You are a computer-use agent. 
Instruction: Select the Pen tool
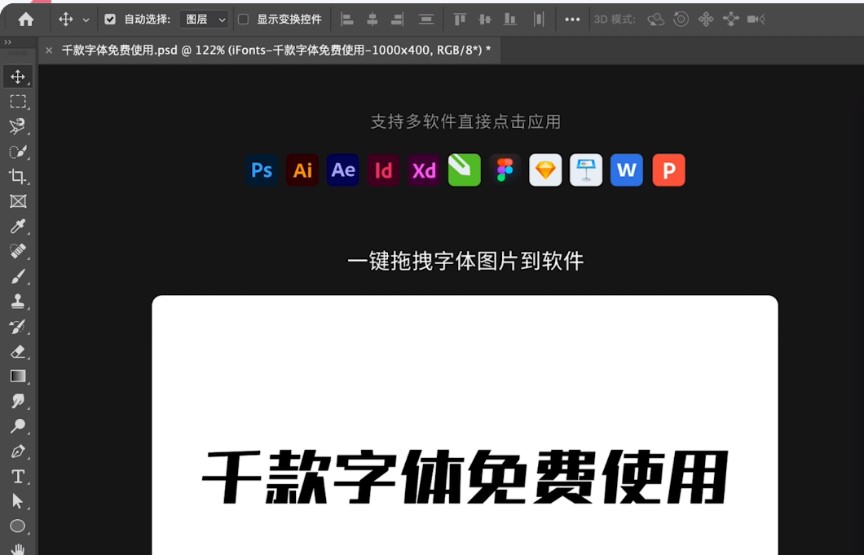point(18,451)
